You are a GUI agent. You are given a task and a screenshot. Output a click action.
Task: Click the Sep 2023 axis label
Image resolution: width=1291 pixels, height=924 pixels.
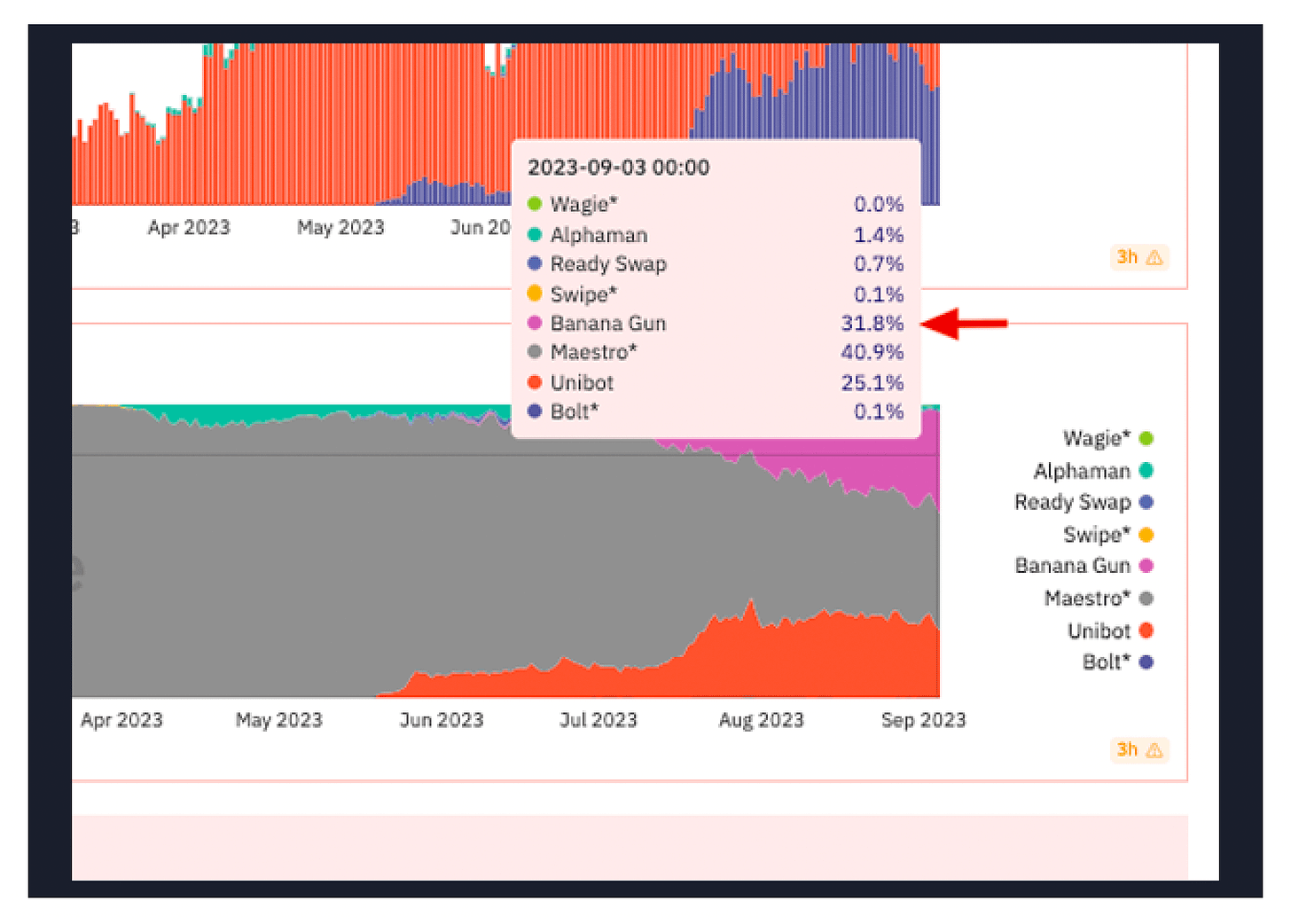point(923,720)
